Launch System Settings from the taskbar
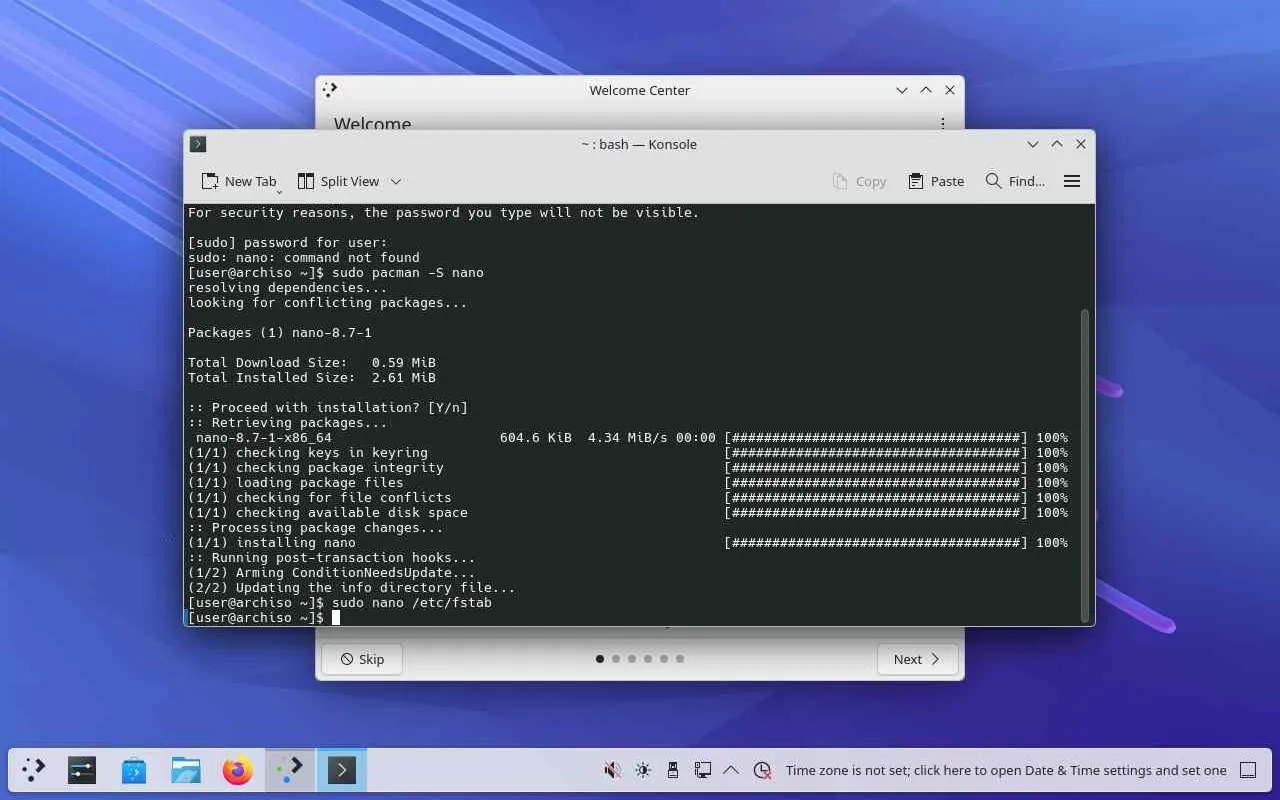 pyautogui.click(x=82, y=770)
